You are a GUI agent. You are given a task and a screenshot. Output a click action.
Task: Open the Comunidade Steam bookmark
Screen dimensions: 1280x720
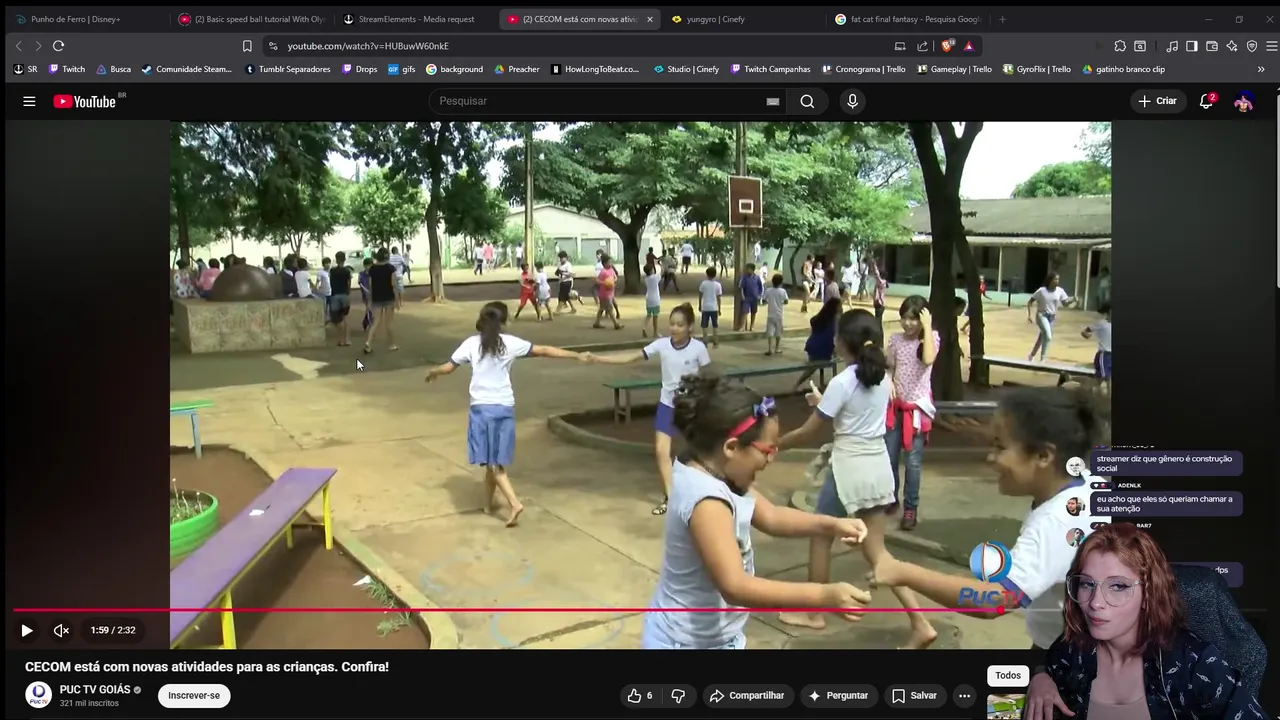coord(187,69)
